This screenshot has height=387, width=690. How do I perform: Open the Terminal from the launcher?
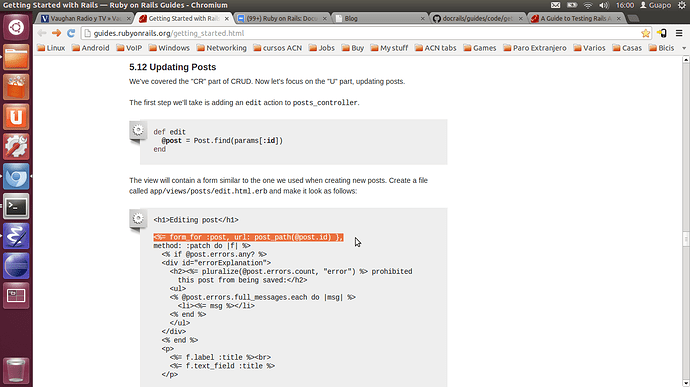tap(16, 206)
